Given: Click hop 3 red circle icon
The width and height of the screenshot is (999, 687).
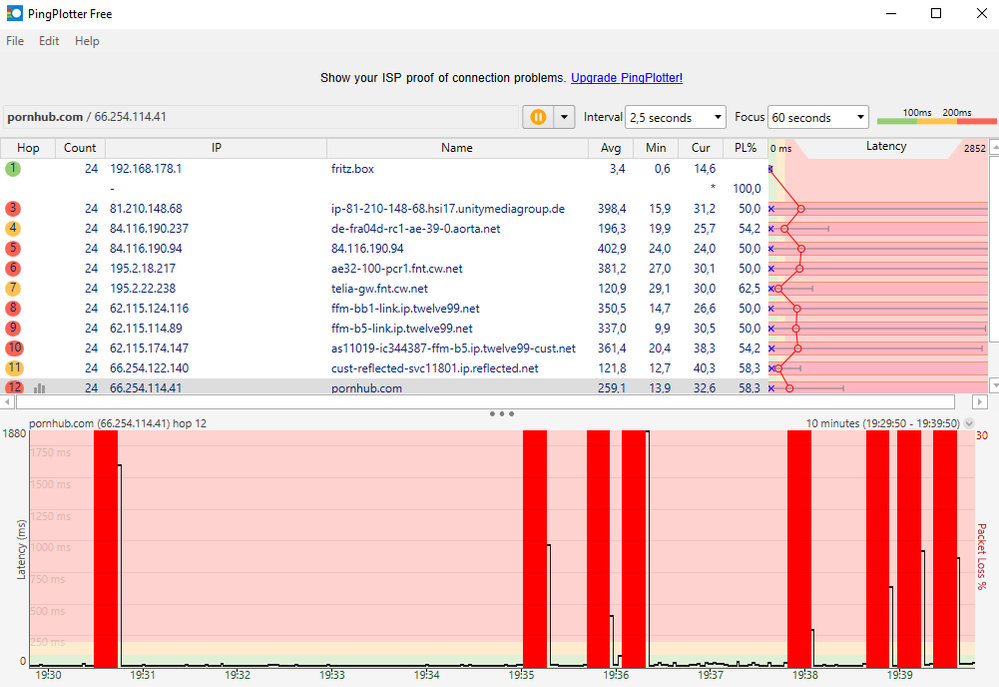Looking at the screenshot, I should tap(13, 208).
